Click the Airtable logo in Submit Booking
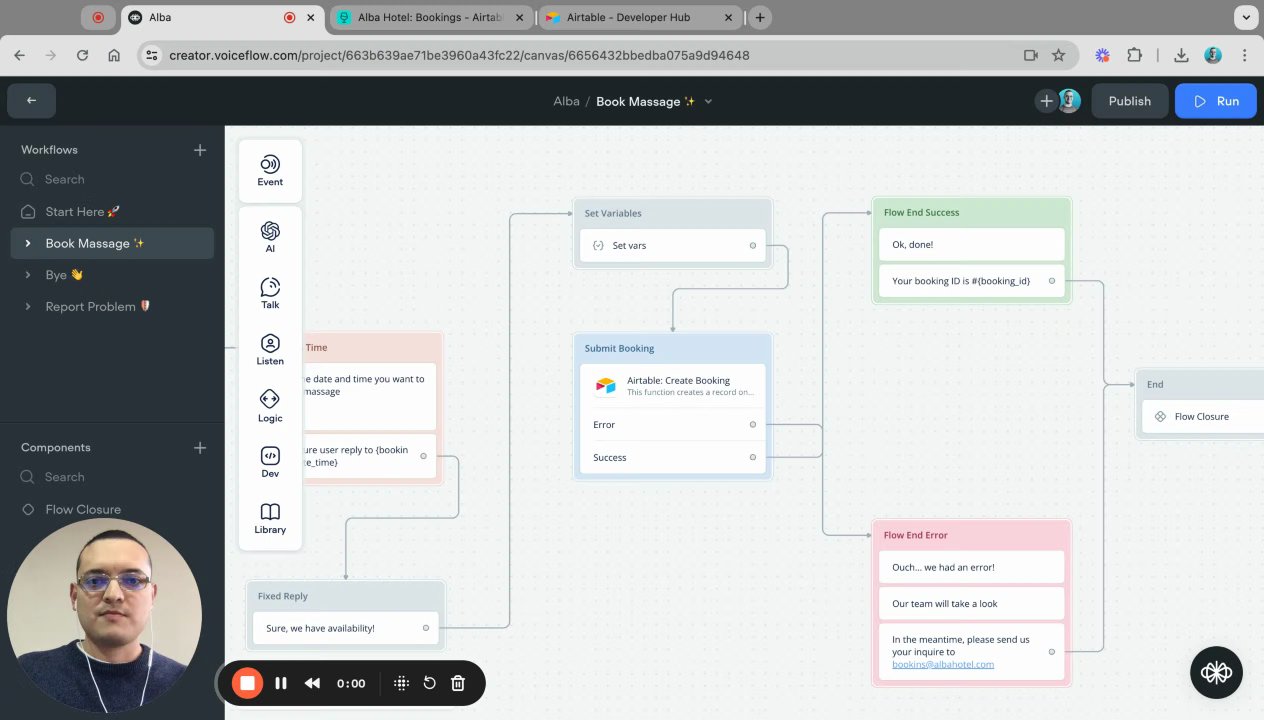Screen dimensions: 1264x720 pos(606,386)
